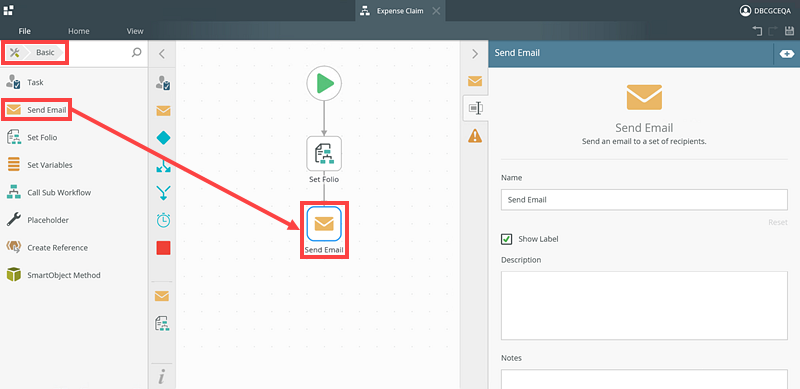This screenshot has height=389, width=800.
Task: Open the File menu
Action: point(24,31)
